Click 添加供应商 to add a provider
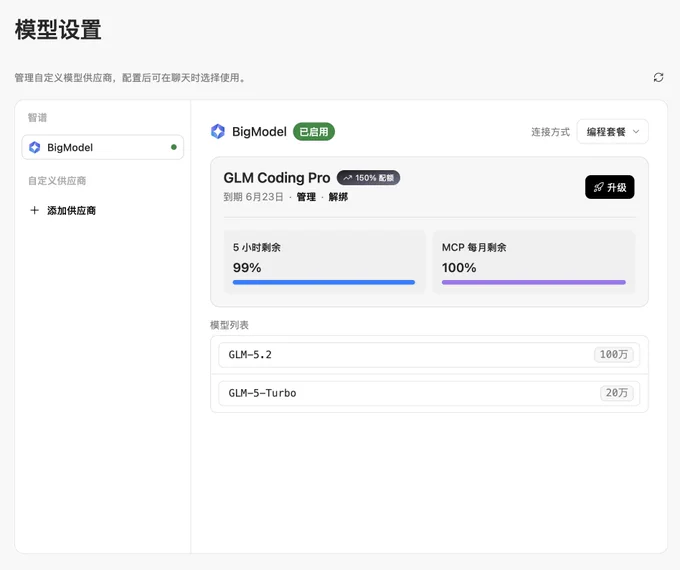This screenshot has width=680, height=570. [x=62, y=210]
